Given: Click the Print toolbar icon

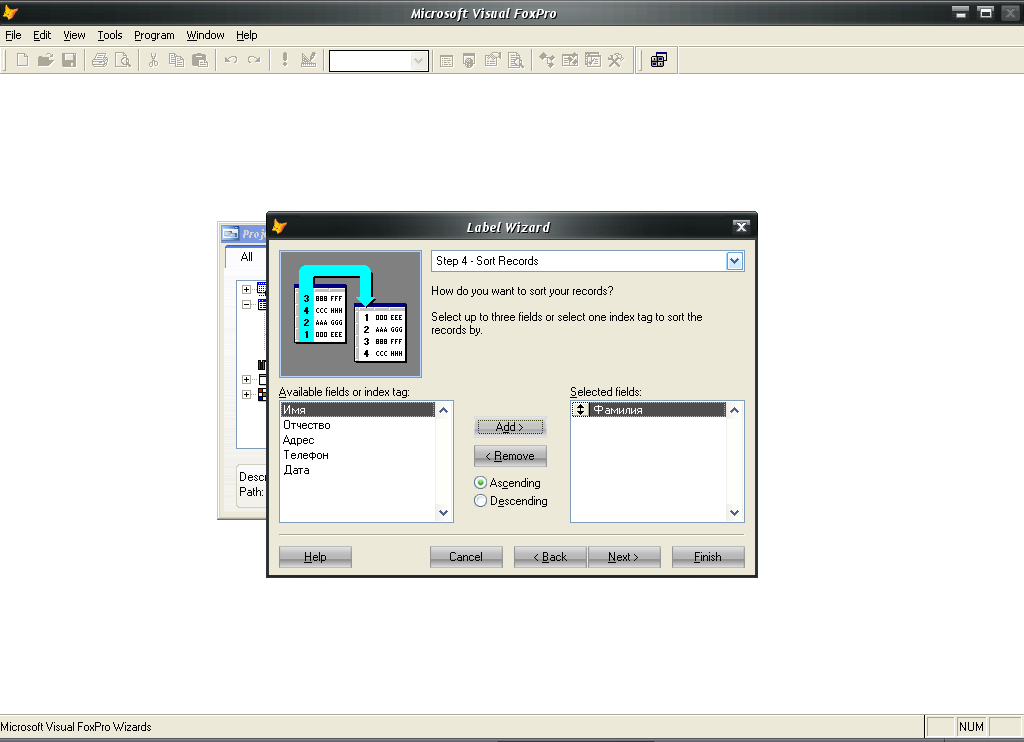Looking at the screenshot, I should [x=99, y=61].
